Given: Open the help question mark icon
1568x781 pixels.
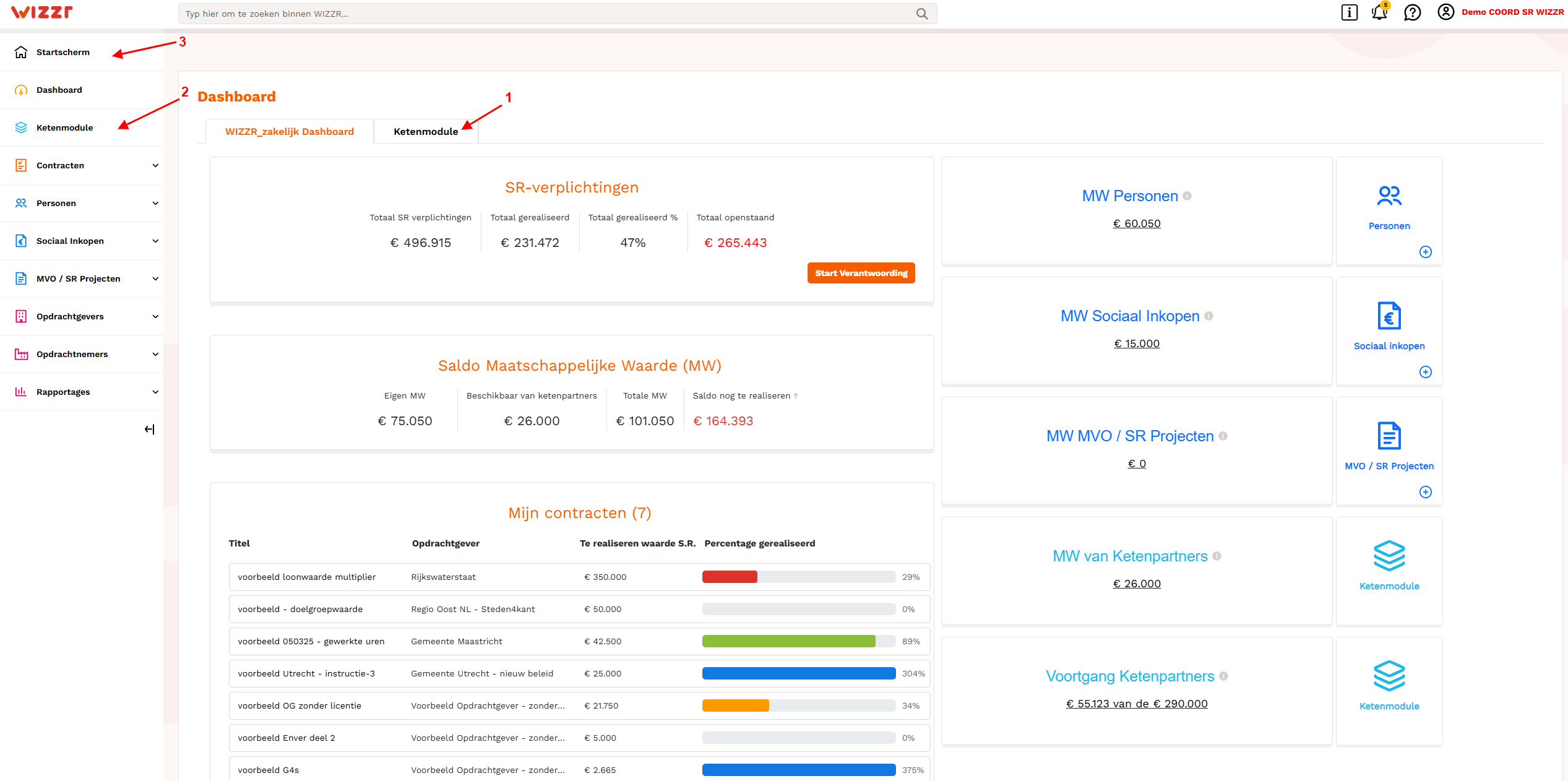Looking at the screenshot, I should pyautogui.click(x=1413, y=12).
